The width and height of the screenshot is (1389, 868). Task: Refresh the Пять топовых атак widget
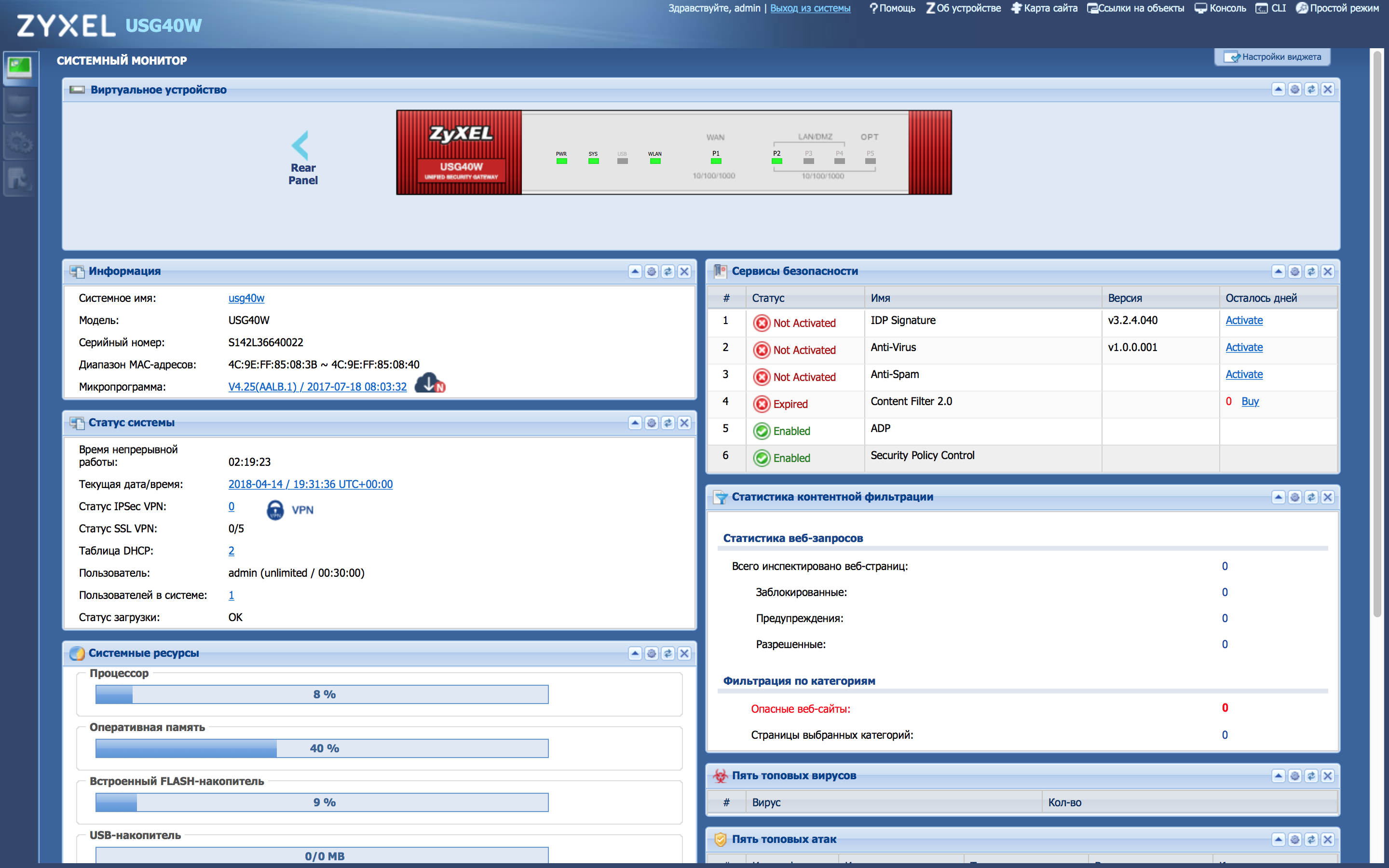point(1311,840)
